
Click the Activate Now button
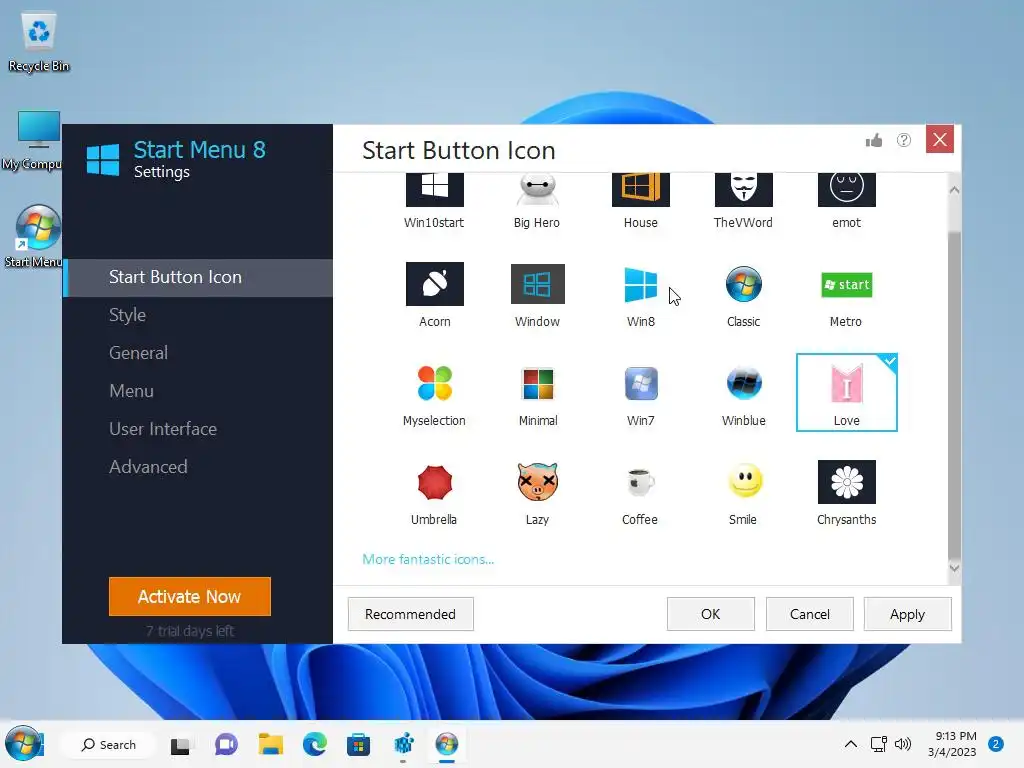click(x=189, y=596)
